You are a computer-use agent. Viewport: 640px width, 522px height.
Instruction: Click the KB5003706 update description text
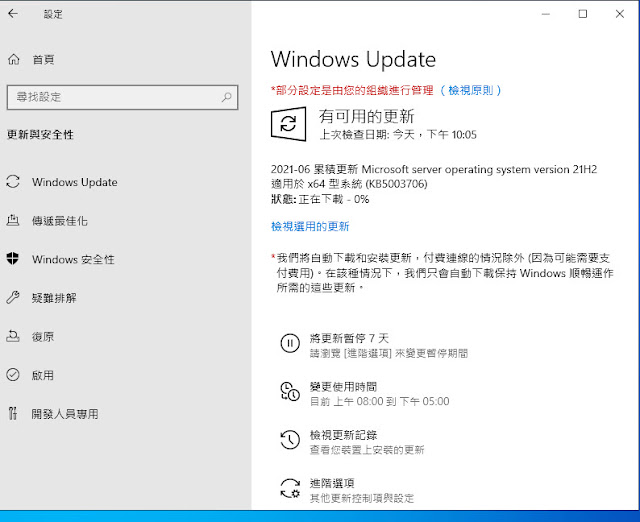434,176
